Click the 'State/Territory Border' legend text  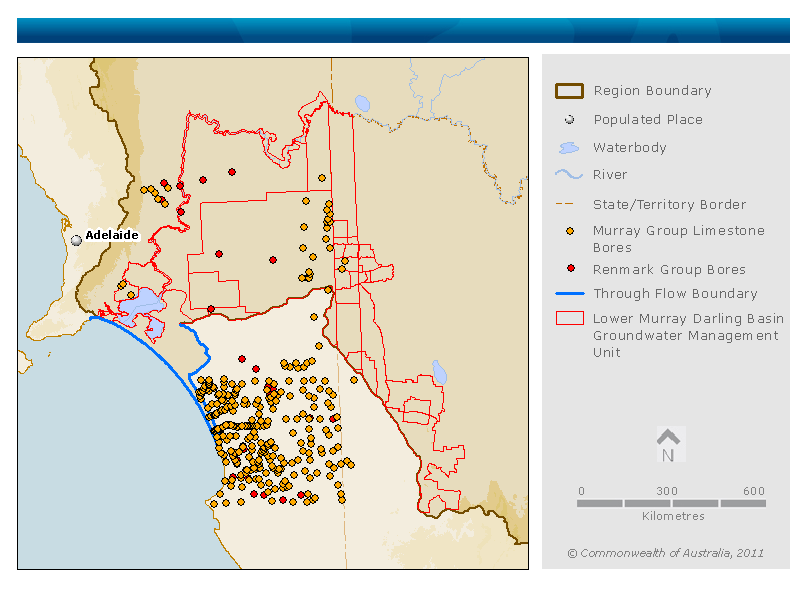(x=670, y=205)
